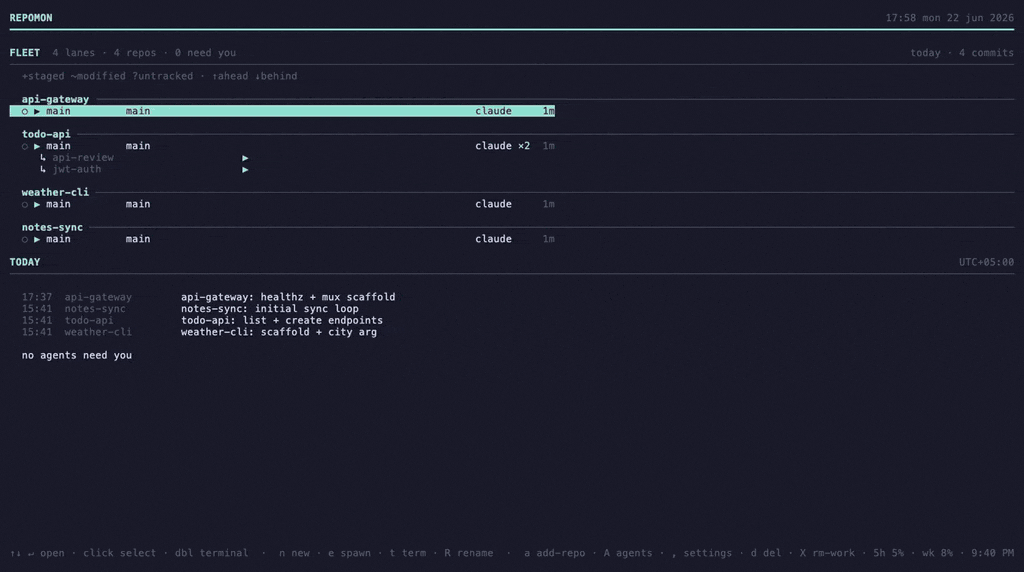
Task: Click the 'main' branch name on notes-sync lane
Action: 138,239
